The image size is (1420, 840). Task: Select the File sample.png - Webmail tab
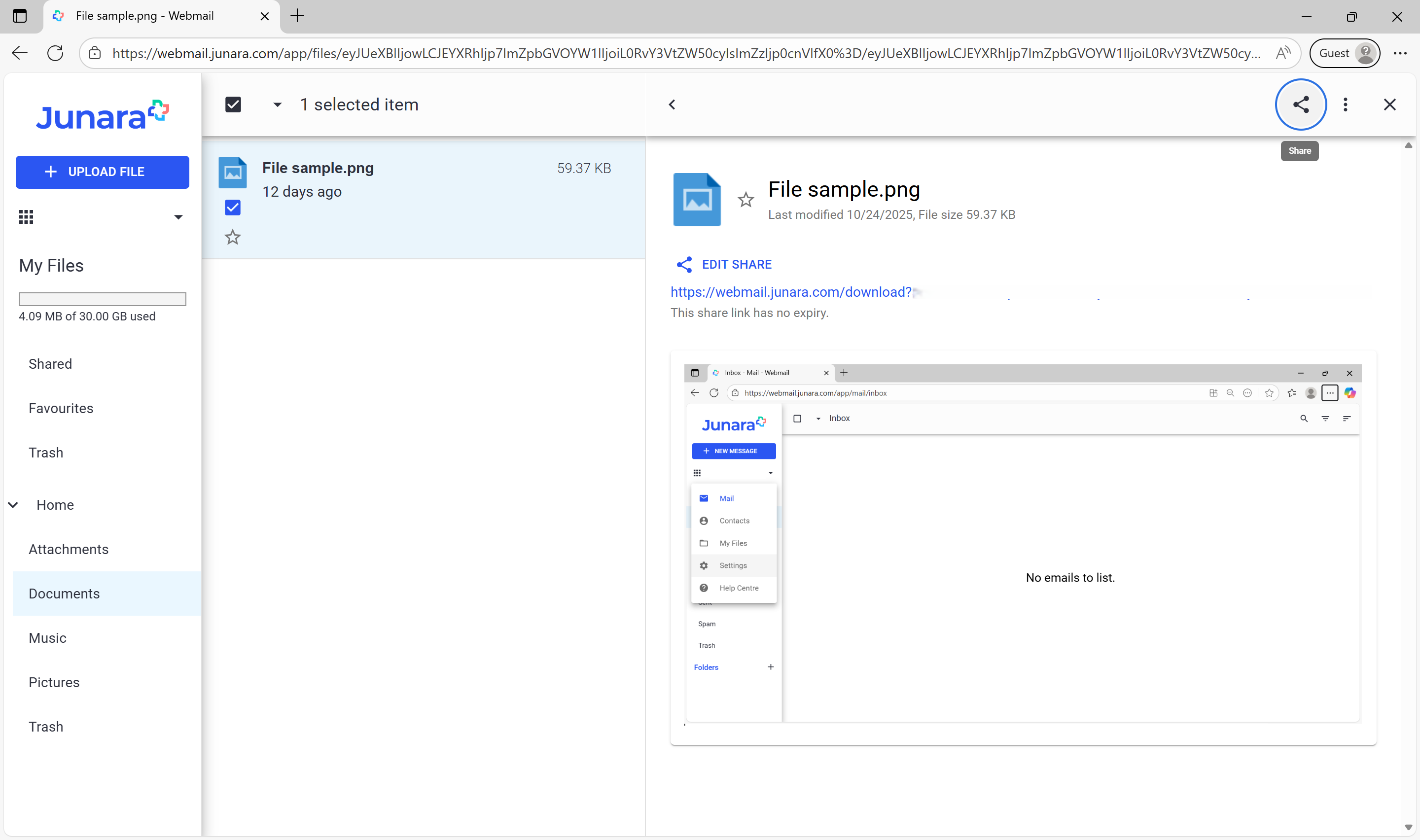[161, 16]
